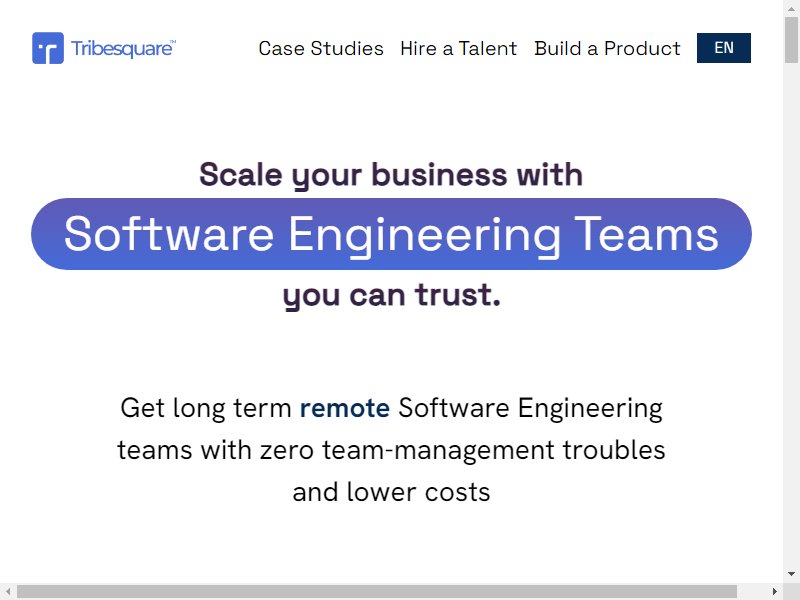The width and height of the screenshot is (800, 600).
Task: Click the Tribesquare wordmark text
Action: [x=123, y=48]
